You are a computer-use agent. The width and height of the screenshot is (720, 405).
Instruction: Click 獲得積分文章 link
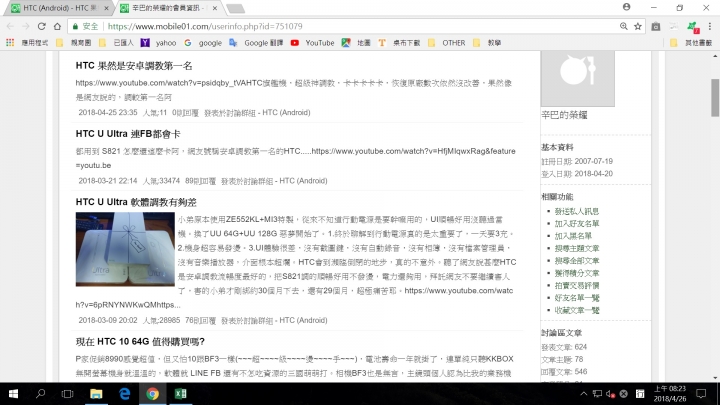pos(577,273)
